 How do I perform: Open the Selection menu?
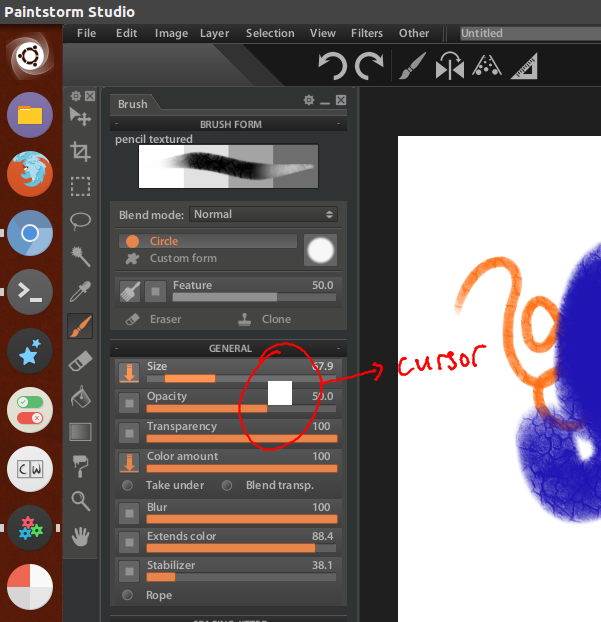point(270,33)
